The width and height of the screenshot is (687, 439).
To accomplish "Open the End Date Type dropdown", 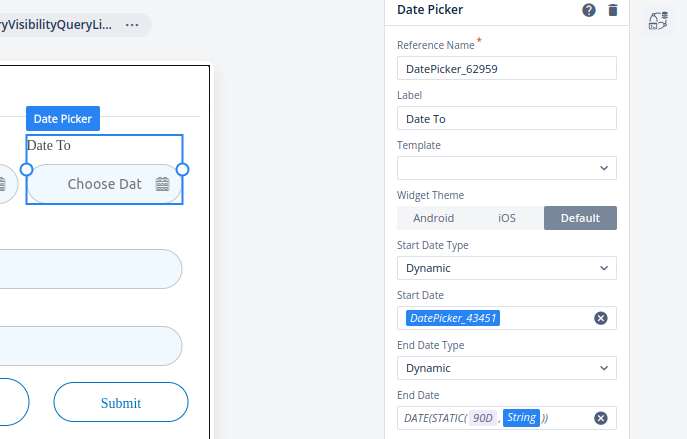I will click(506, 368).
